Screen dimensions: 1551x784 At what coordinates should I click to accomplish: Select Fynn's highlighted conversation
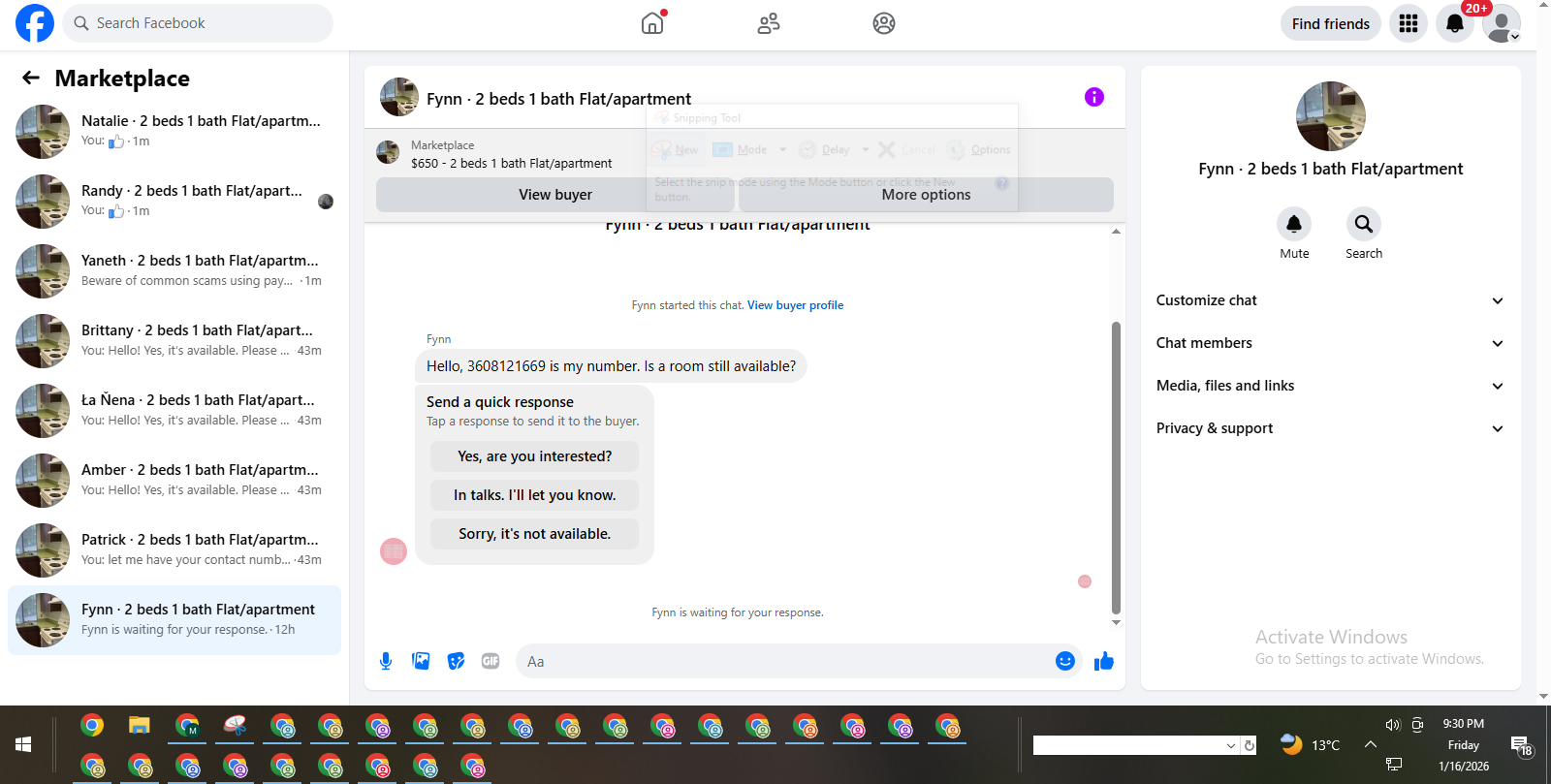pyautogui.click(x=174, y=620)
